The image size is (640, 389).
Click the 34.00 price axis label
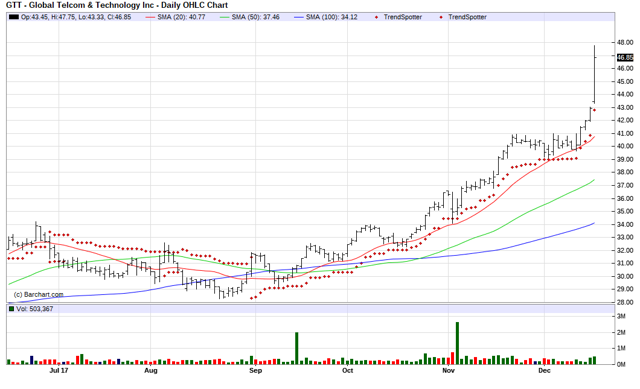625,224
